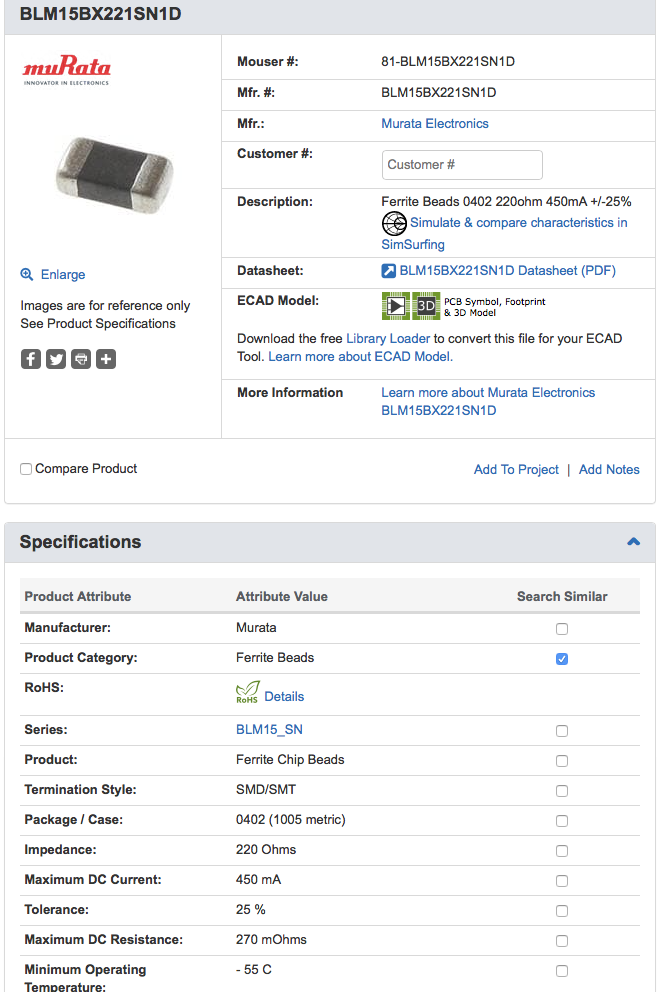
Task: Click the 270 mOhms value
Action: 271,939
